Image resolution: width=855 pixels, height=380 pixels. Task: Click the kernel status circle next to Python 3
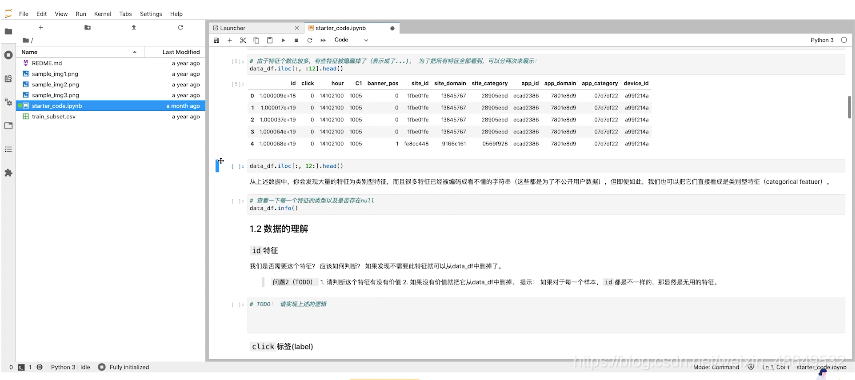click(x=844, y=40)
